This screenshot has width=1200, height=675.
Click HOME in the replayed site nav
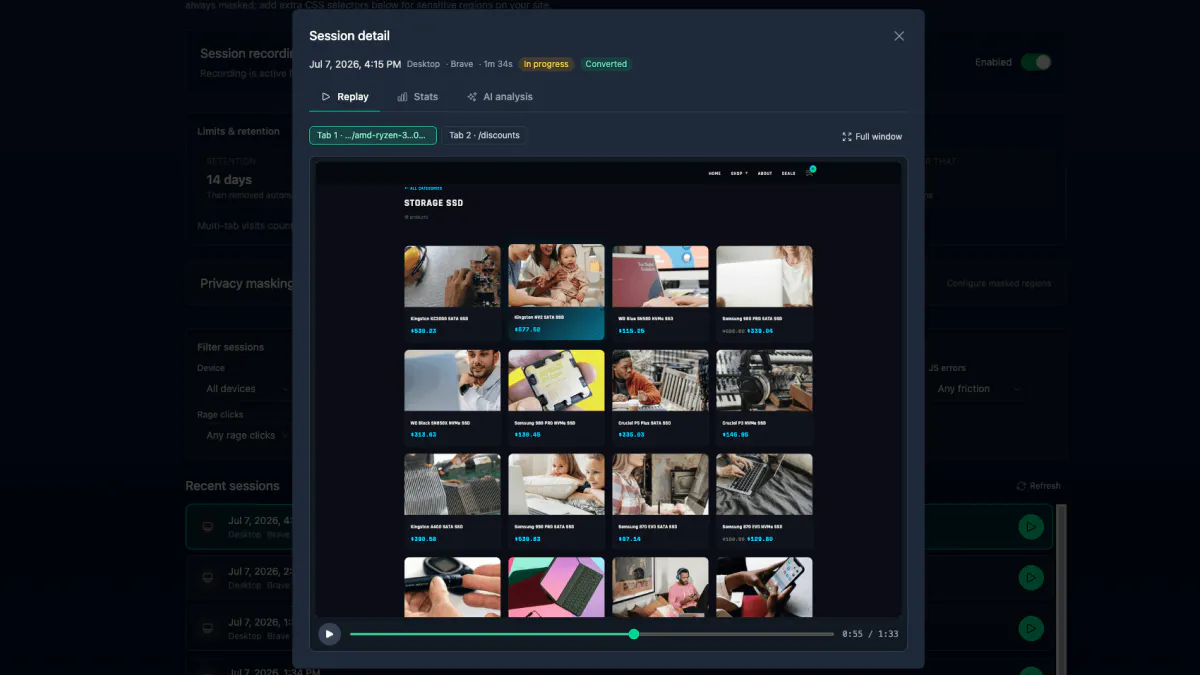click(715, 173)
